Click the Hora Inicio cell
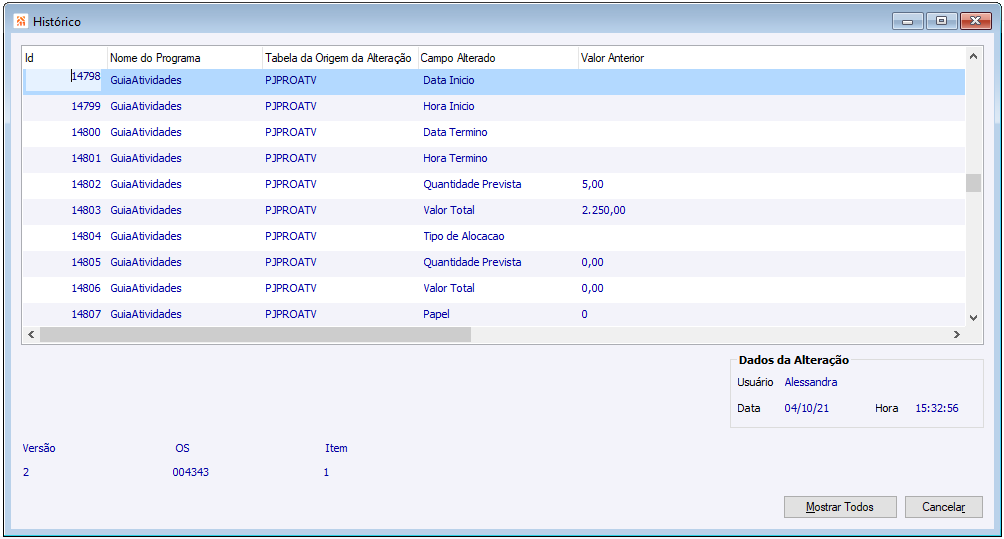 tap(449, 106)
